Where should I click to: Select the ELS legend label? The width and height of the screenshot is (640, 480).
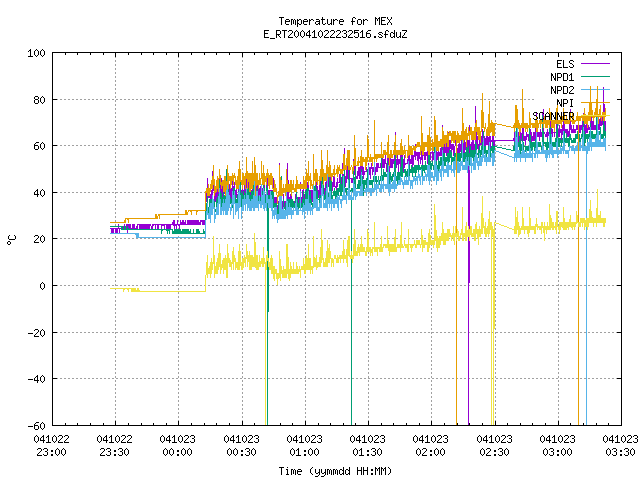[x=565, y=64]
